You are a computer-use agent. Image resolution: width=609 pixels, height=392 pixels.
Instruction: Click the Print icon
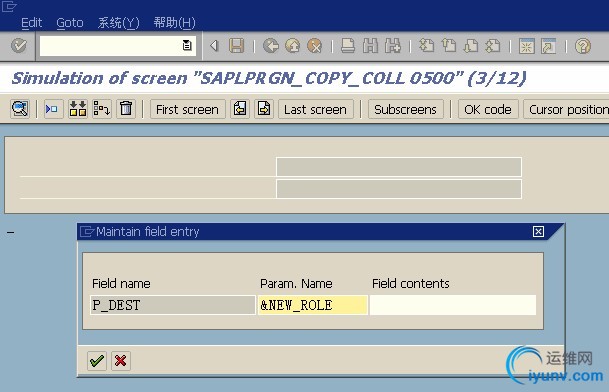point(348,46)
